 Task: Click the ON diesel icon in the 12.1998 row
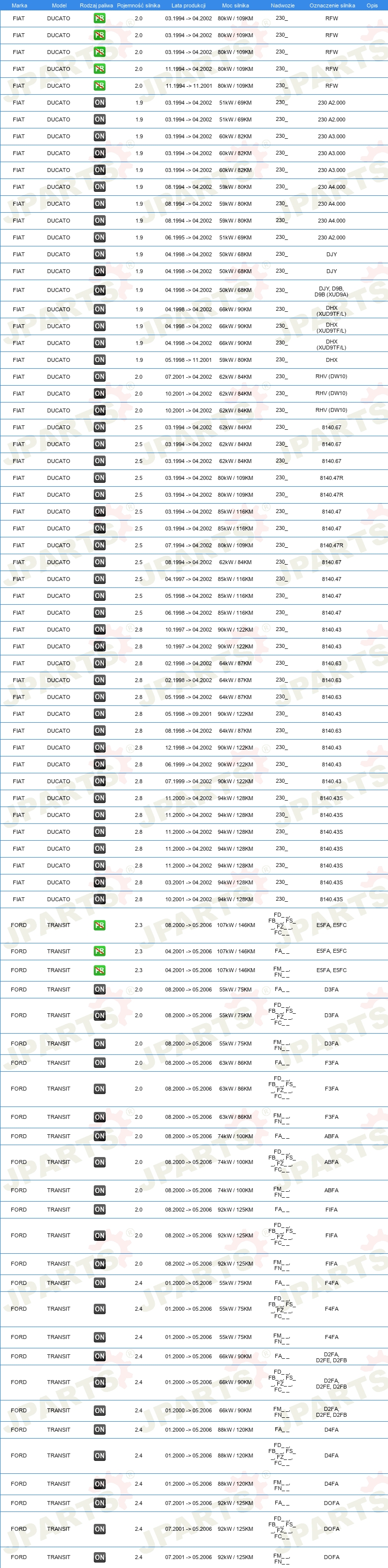click(x=99, y=748)
